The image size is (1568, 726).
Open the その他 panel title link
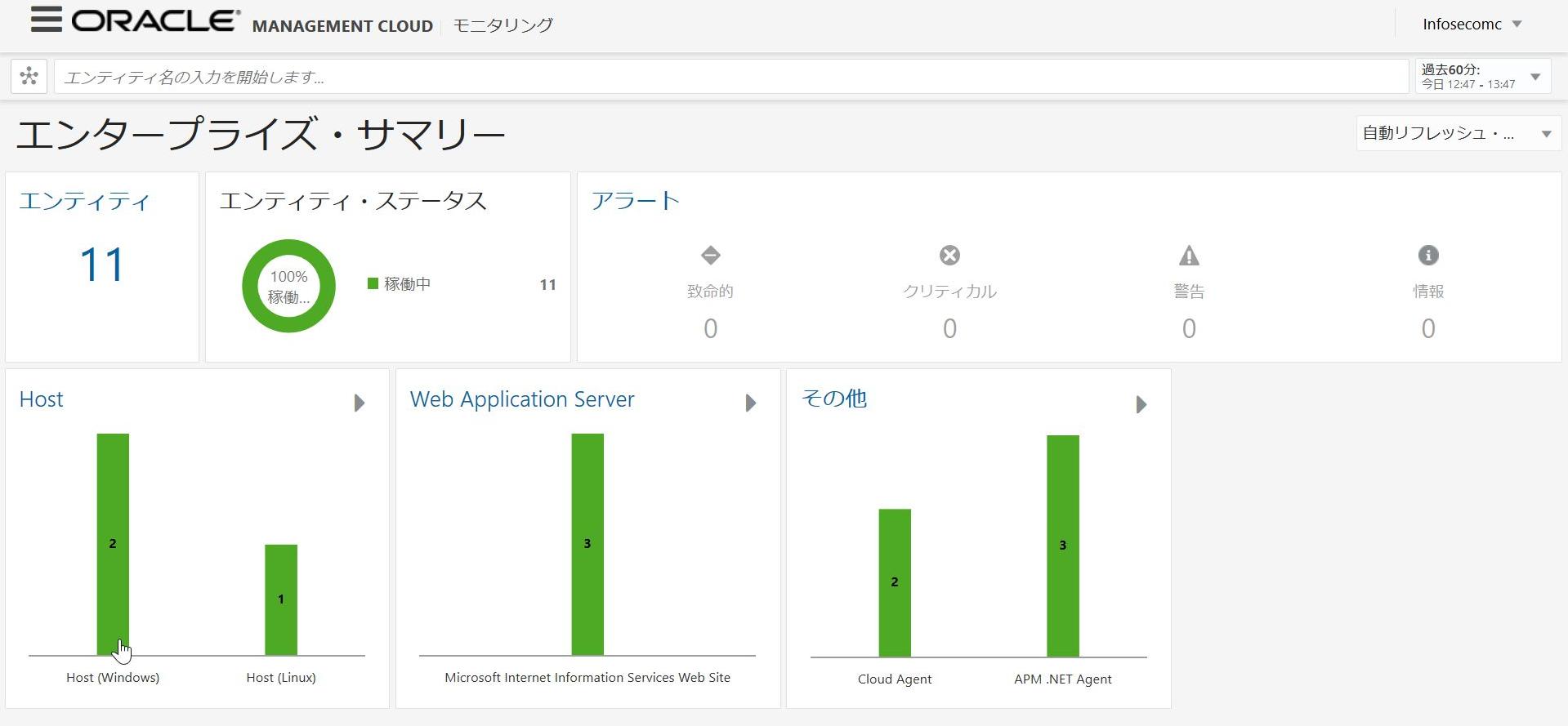pos(834,399)
